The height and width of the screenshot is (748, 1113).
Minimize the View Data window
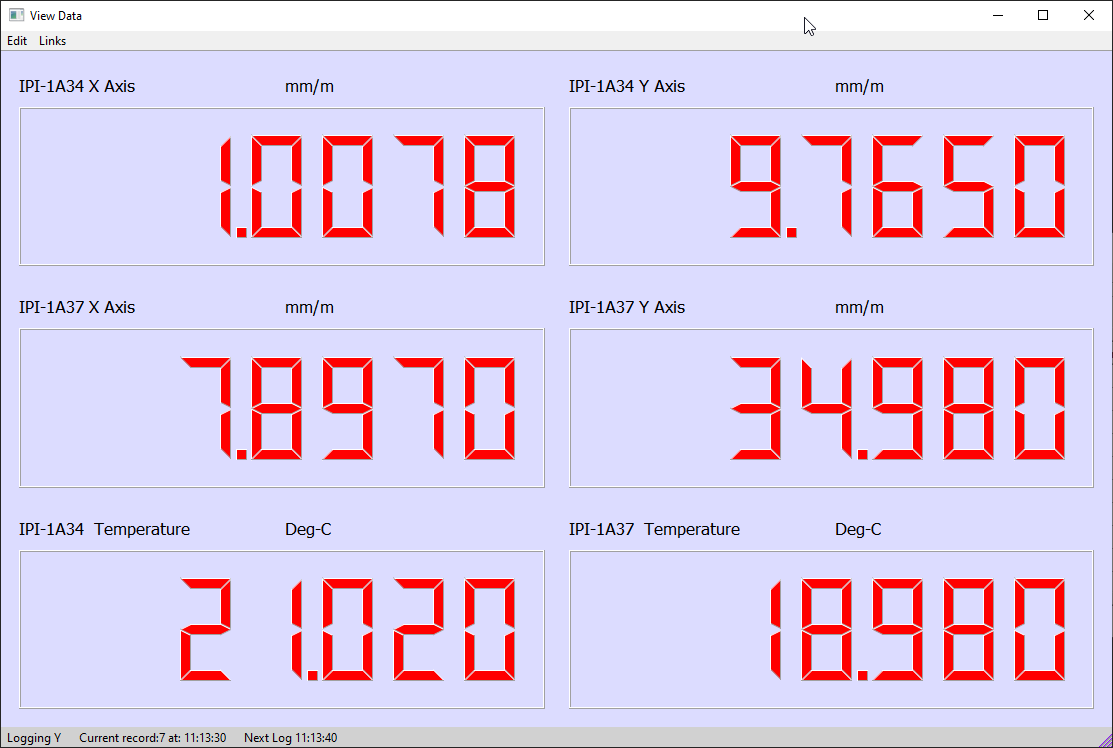[998, 15]
